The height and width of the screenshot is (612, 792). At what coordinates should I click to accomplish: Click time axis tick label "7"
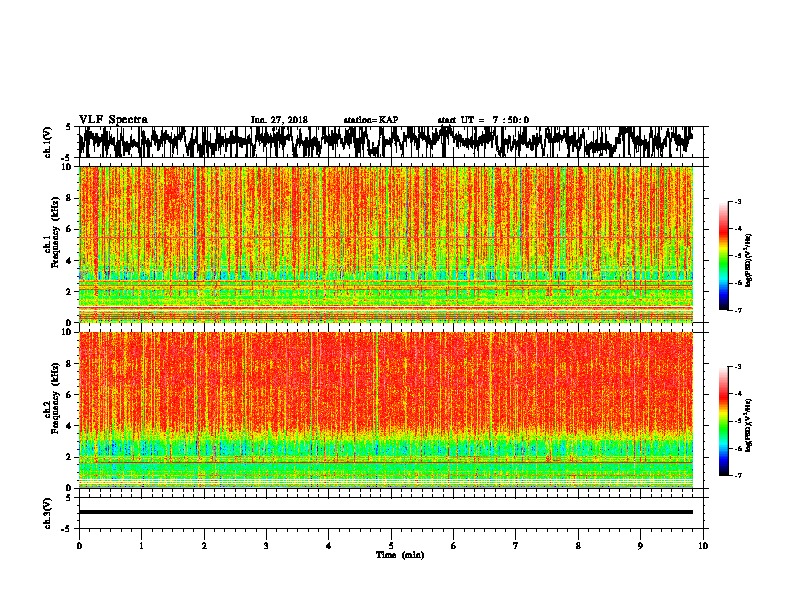click(x=516, y=546)
